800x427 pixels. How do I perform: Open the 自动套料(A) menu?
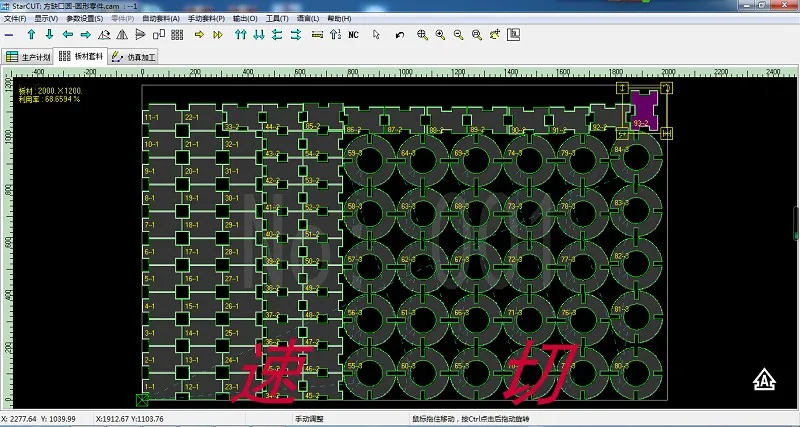(161, 18)
